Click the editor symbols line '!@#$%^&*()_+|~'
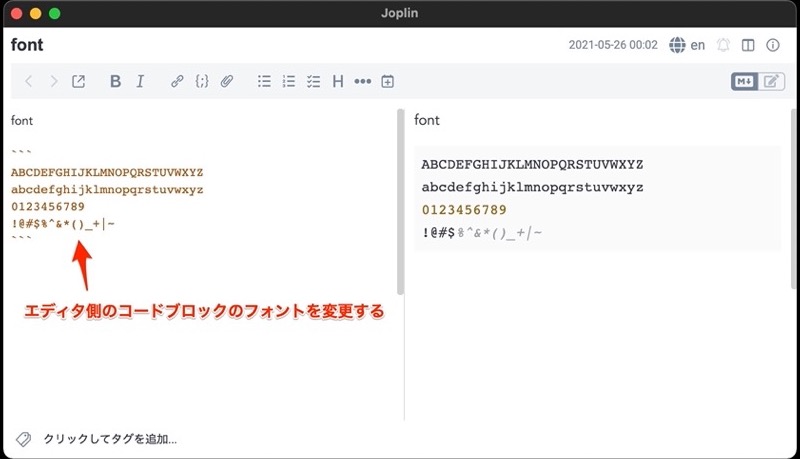 (63, 224)
